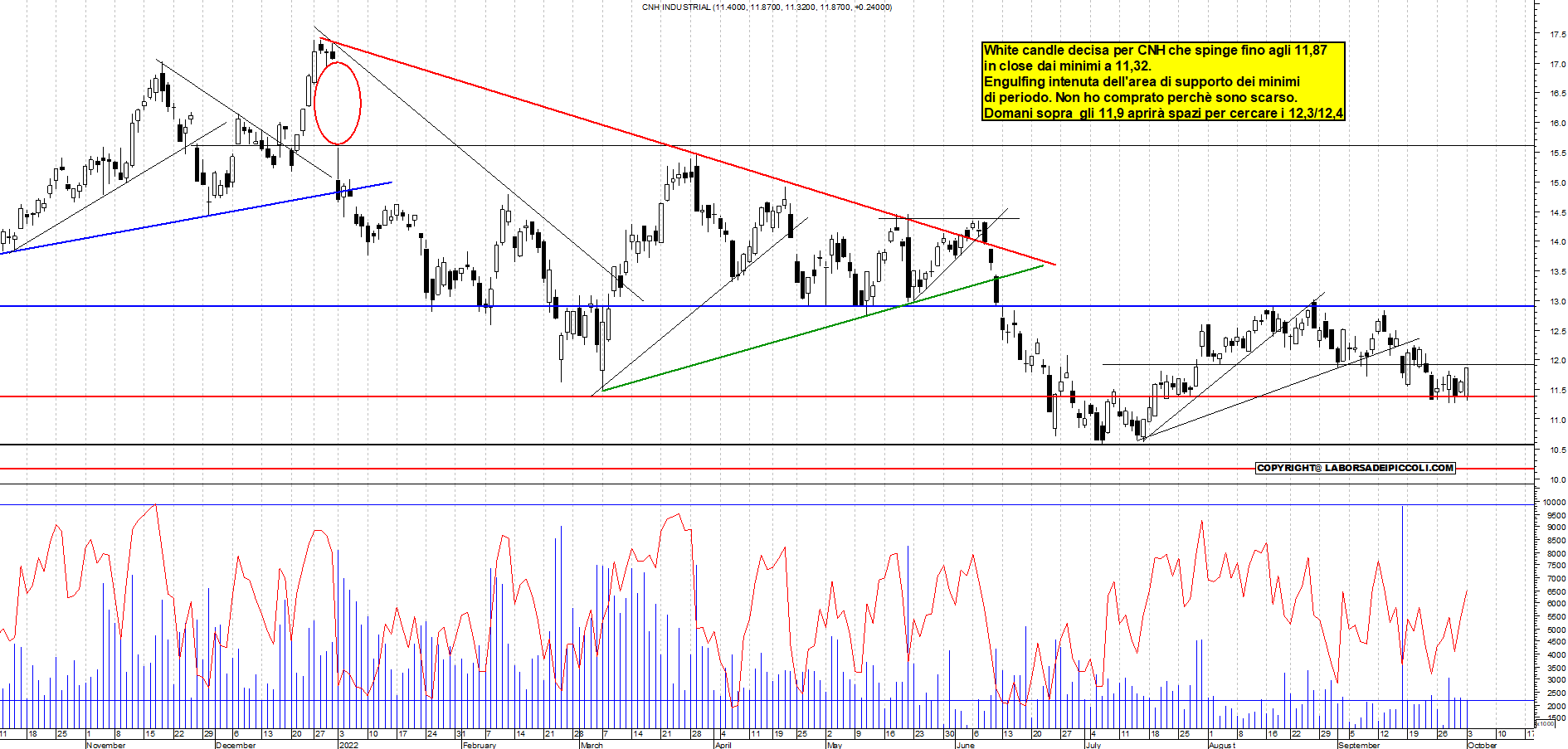Click the 13.5 price axis label
This screenshot has width=1568, height=749.
tap(1557, 272)
